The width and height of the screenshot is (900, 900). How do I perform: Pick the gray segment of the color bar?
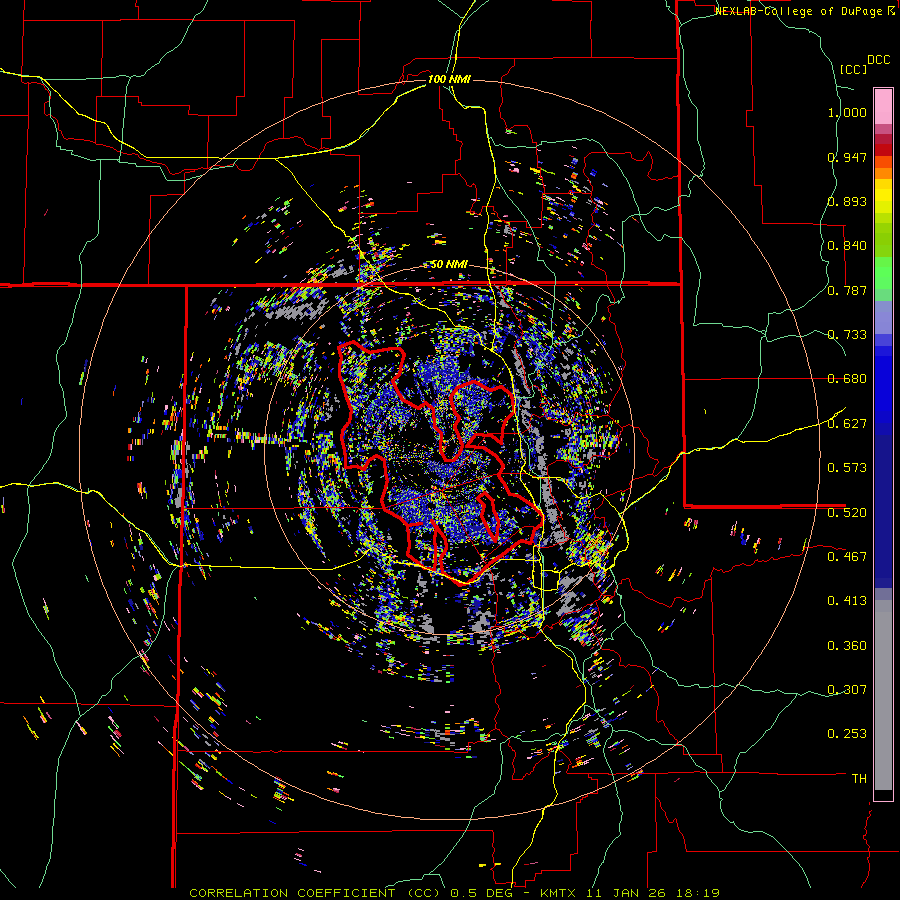[x=883, y=695]
